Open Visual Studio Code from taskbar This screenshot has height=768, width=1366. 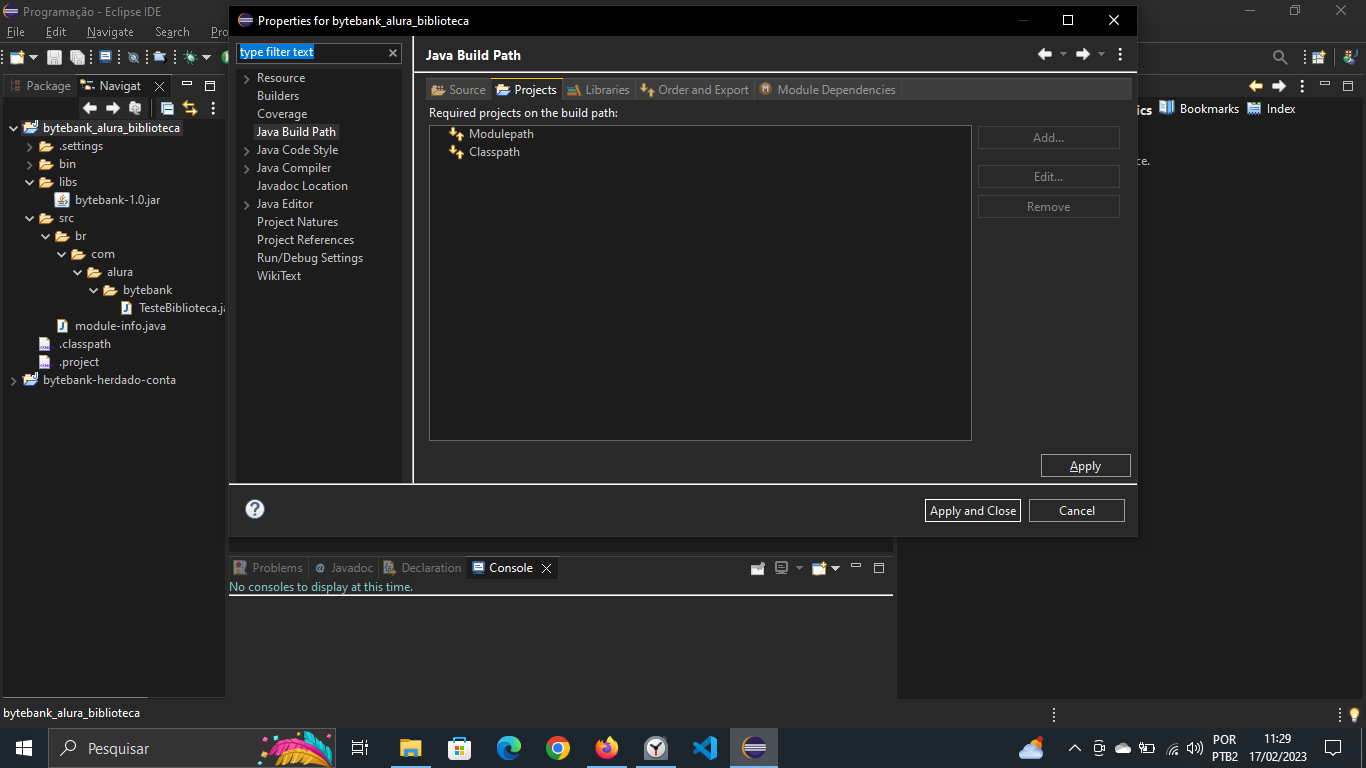pos(705,748)
